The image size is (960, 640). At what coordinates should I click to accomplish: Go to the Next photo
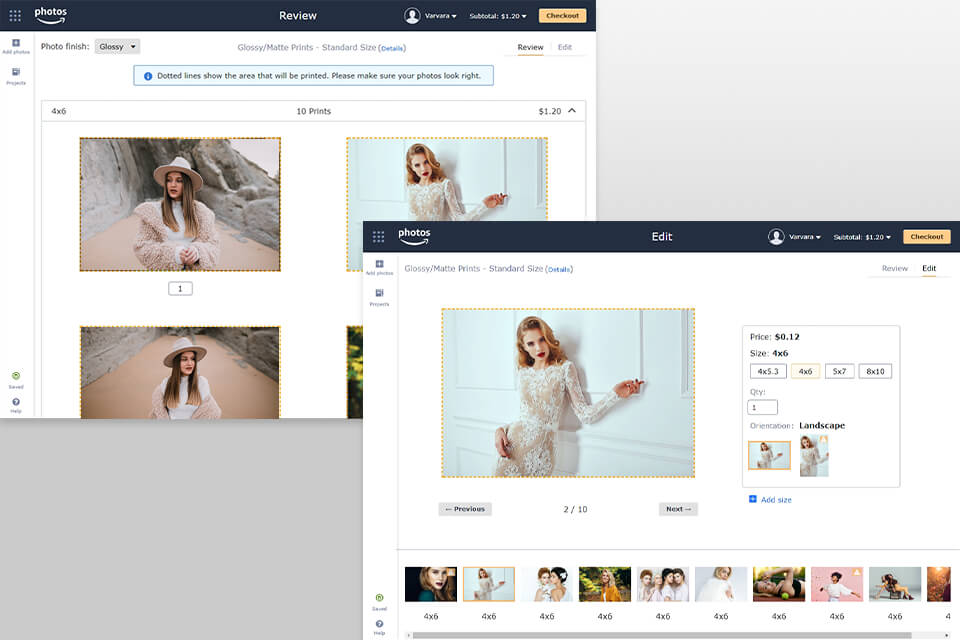tap(678, 509)
